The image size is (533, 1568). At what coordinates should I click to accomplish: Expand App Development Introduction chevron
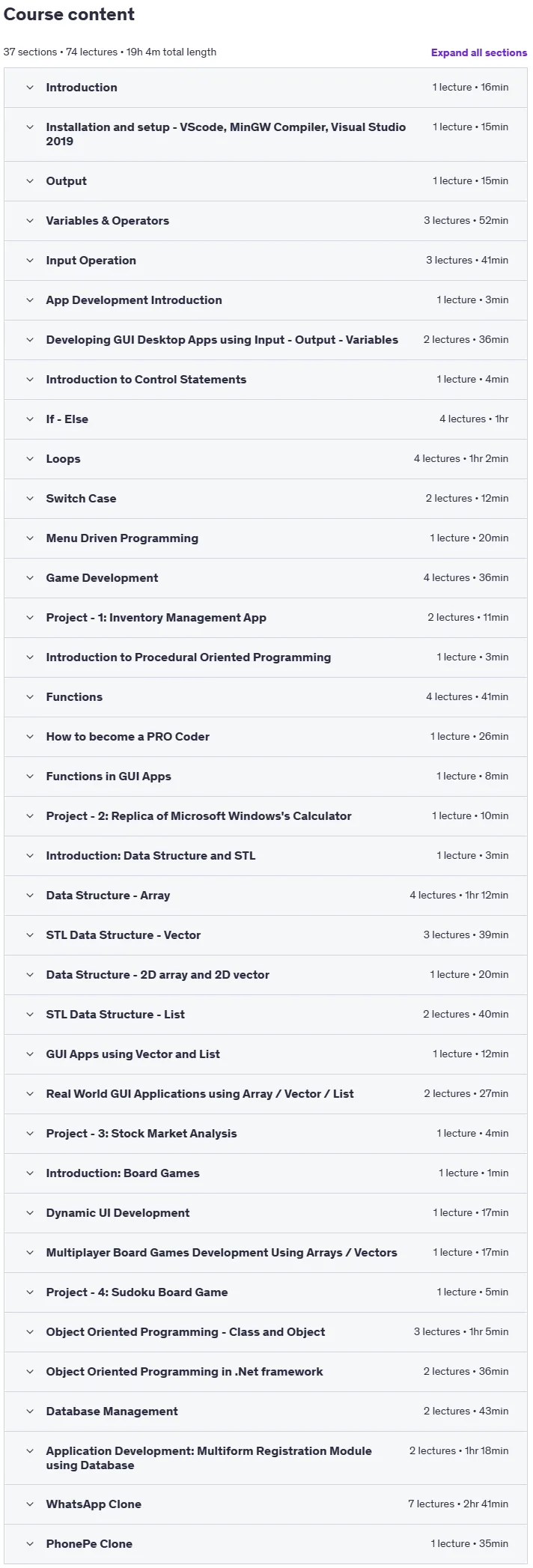tap(30, 300)
